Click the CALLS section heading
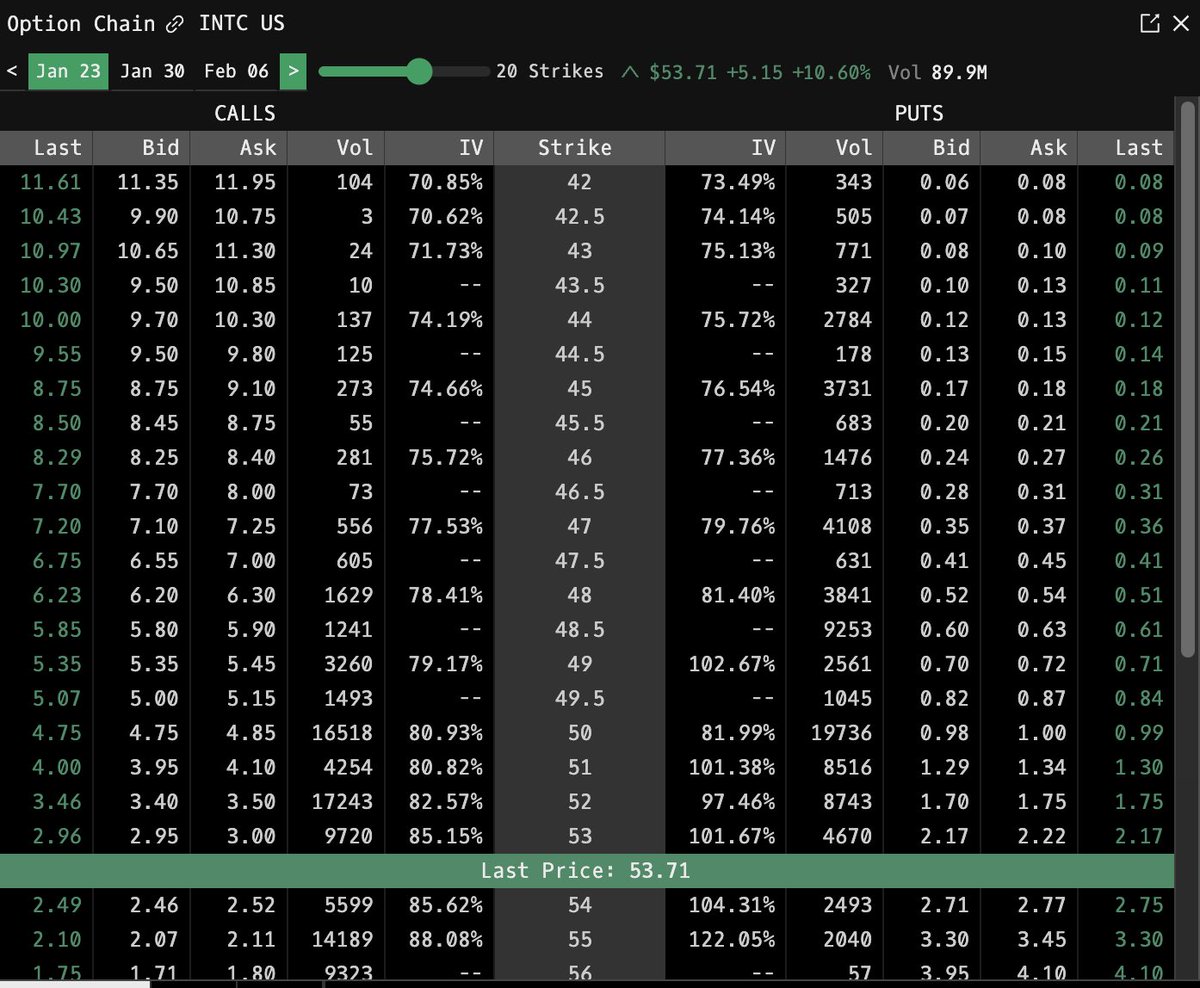The width and height of the screenshot is (1200, 988). [x=245, y=113]
